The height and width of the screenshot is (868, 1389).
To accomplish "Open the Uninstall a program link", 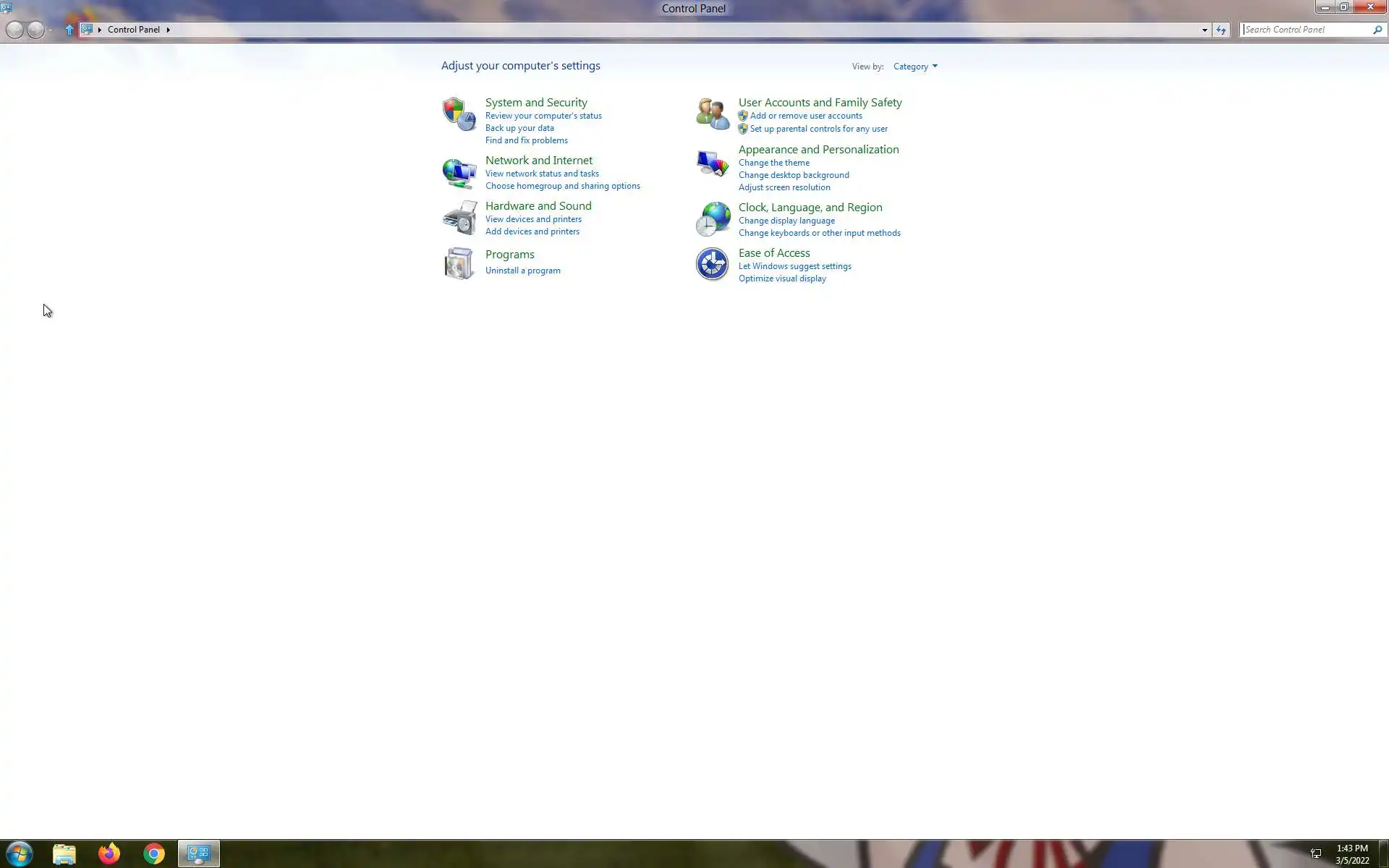I will [522, 271].
